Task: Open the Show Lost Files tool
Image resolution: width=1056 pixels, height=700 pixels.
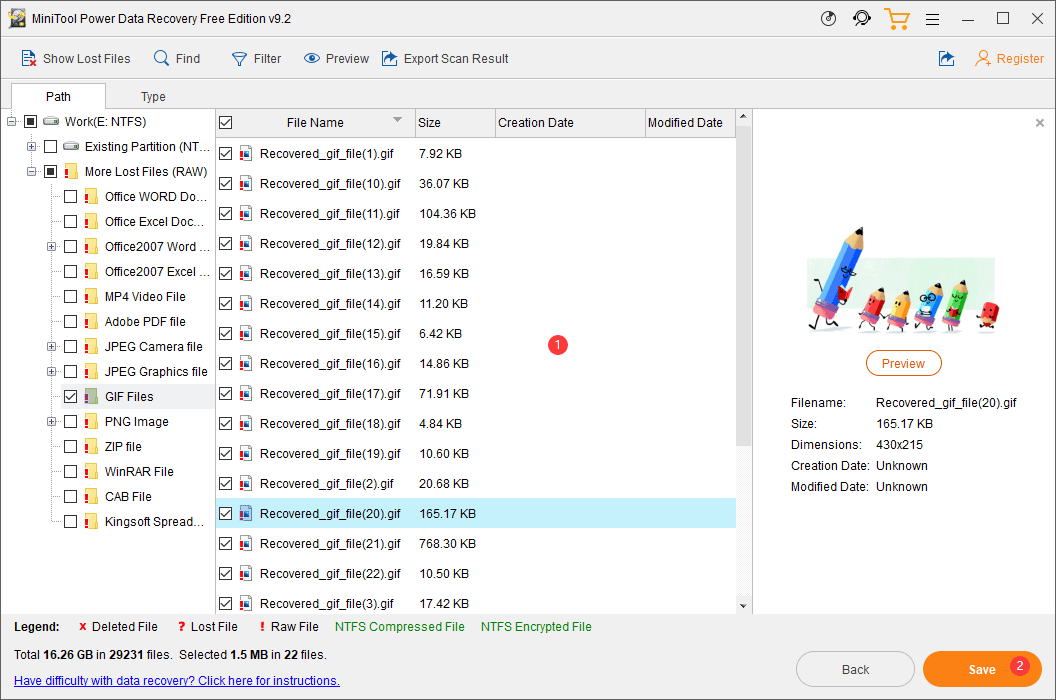Action: 76,58
